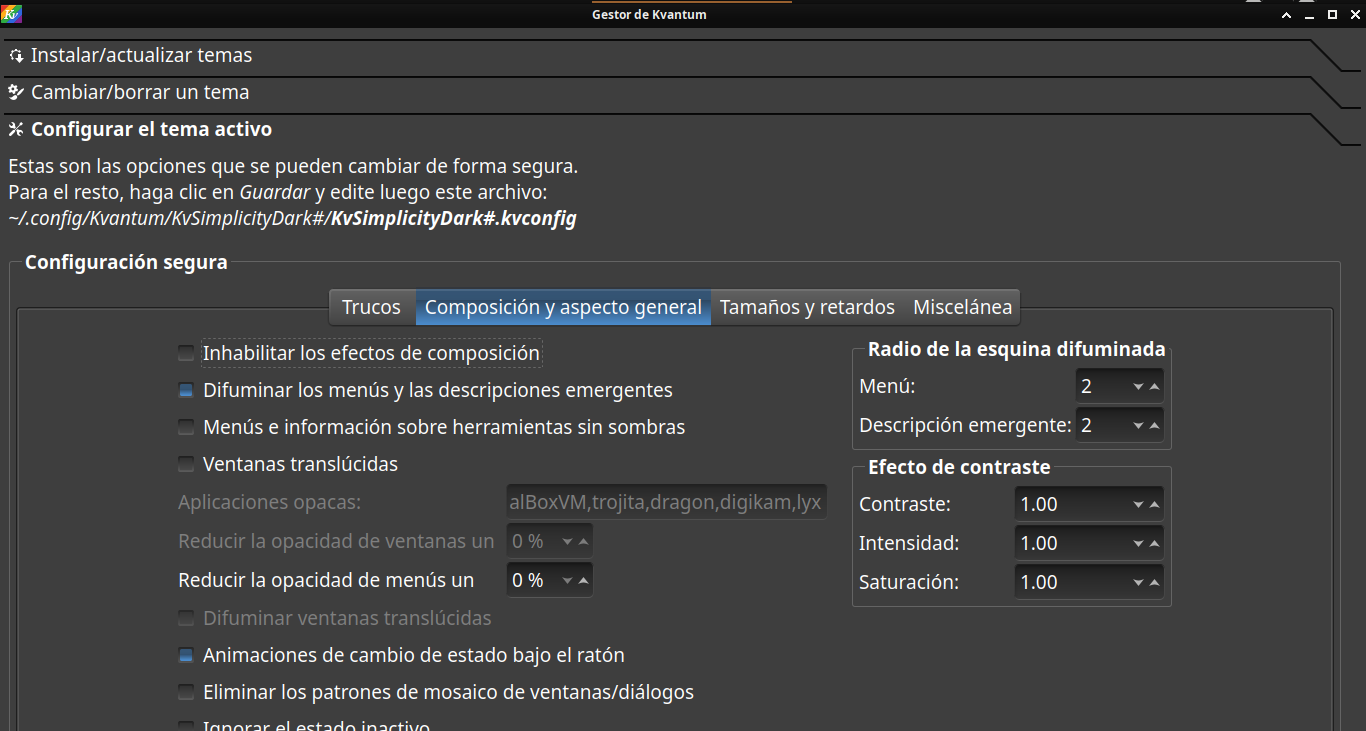Screen dimensions: 1366x731
Task: Increase the Menú blur radius up arrow
Action: click(1154, 387)
